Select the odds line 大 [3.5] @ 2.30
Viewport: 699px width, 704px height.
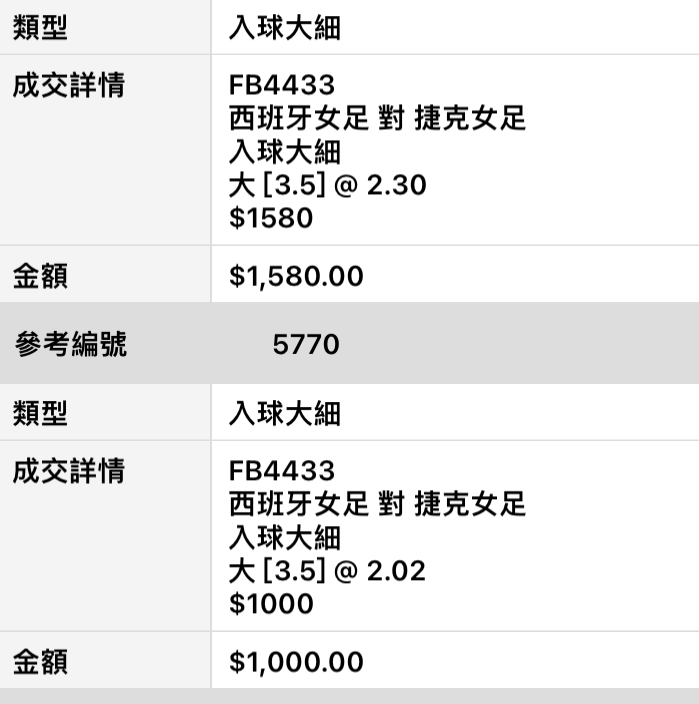(x=327, y=185)
